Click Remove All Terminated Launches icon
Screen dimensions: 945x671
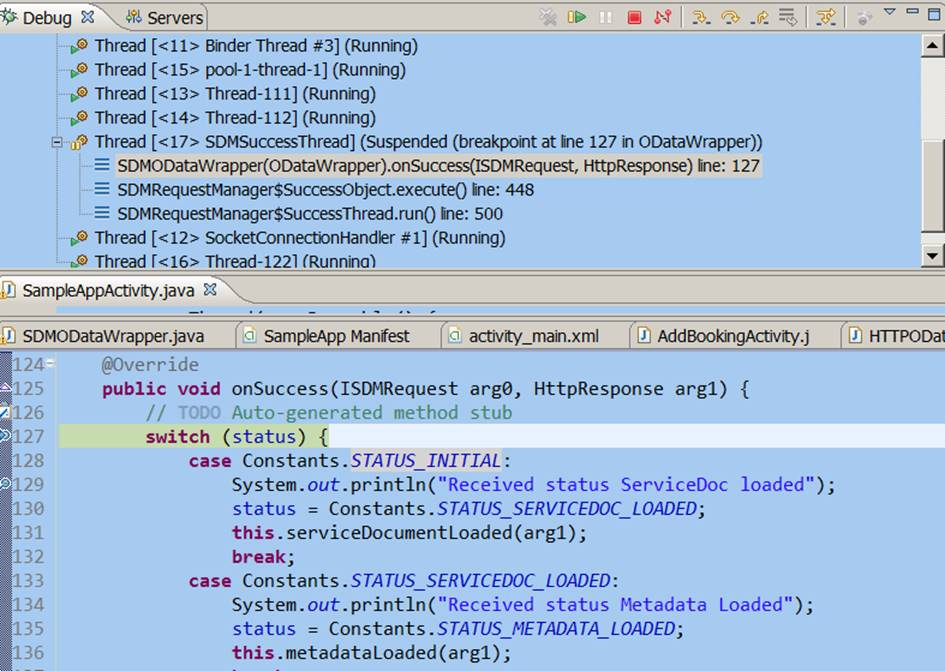[548, 17]
